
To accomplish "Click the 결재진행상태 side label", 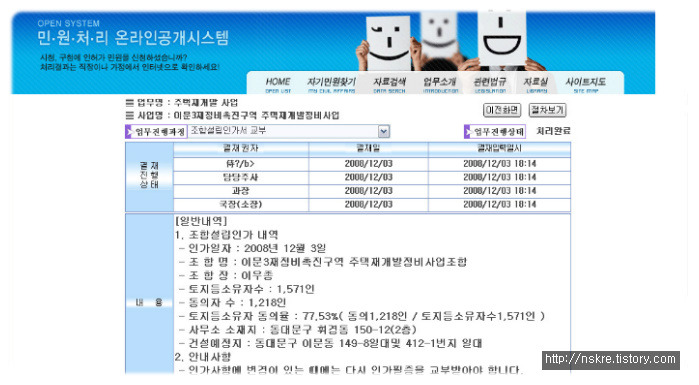I will click(149, 175).
